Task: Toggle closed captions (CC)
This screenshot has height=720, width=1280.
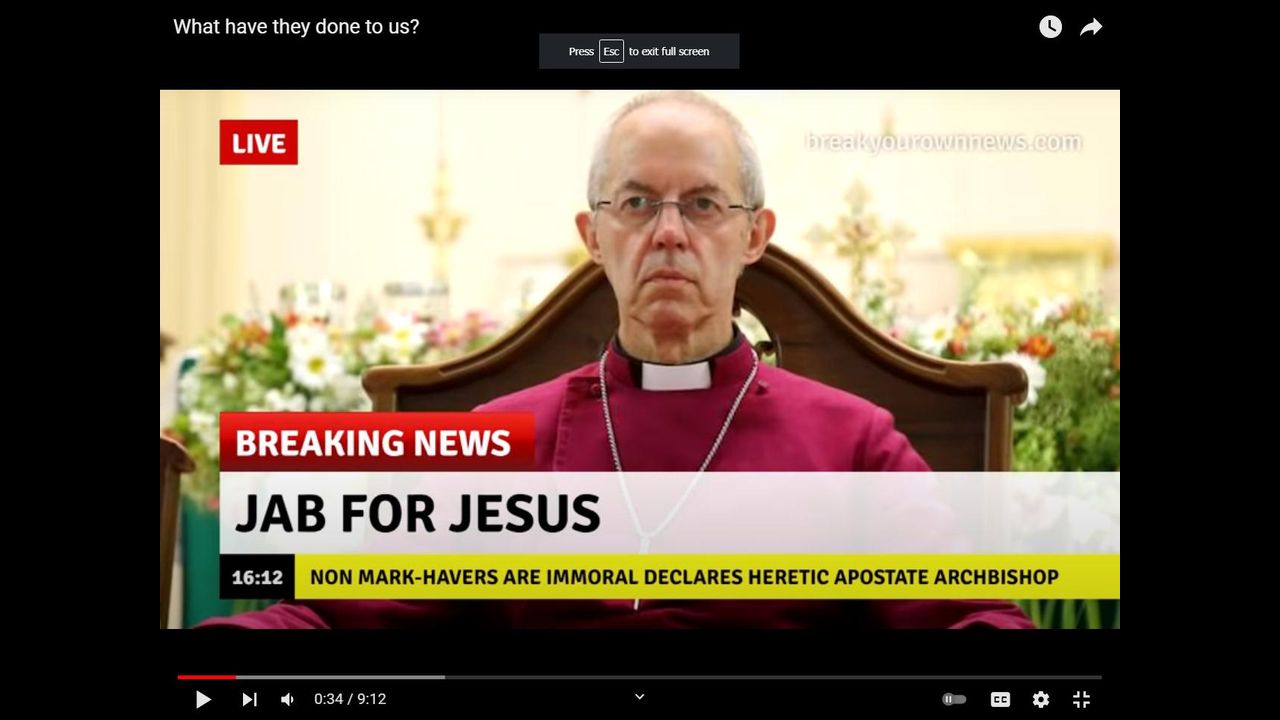Action: [1000, 700]
